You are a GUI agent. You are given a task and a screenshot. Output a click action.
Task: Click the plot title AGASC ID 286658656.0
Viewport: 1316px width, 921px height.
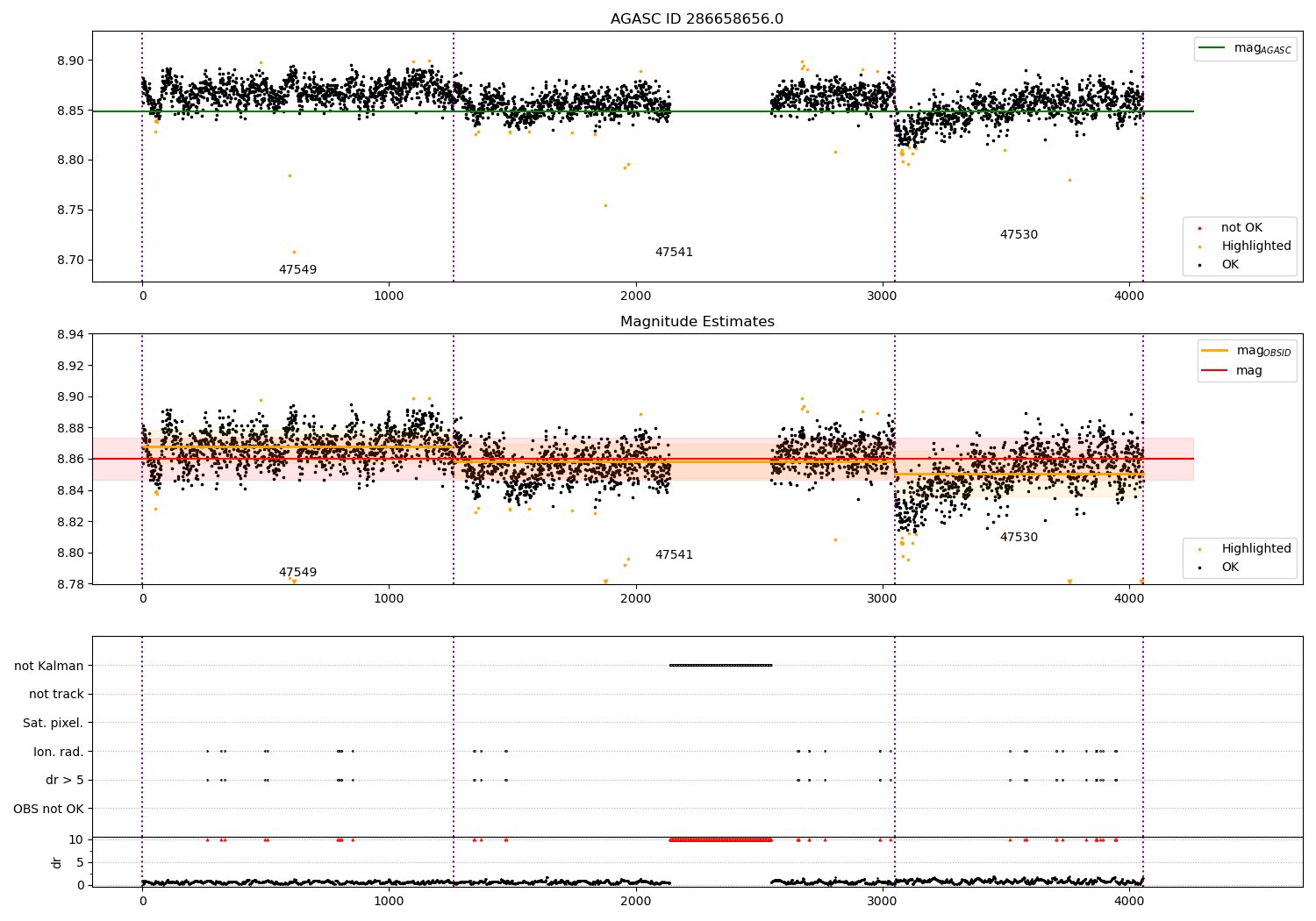tap(697, 19)
